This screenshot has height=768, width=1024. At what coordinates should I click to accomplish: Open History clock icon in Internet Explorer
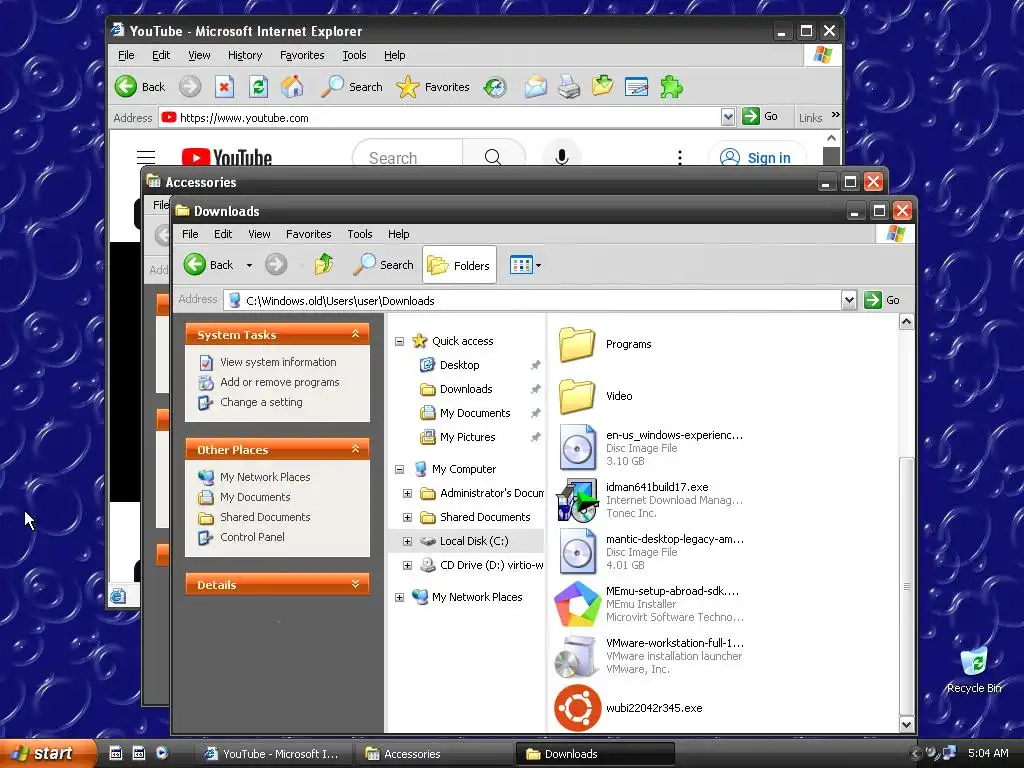(495, 87)
